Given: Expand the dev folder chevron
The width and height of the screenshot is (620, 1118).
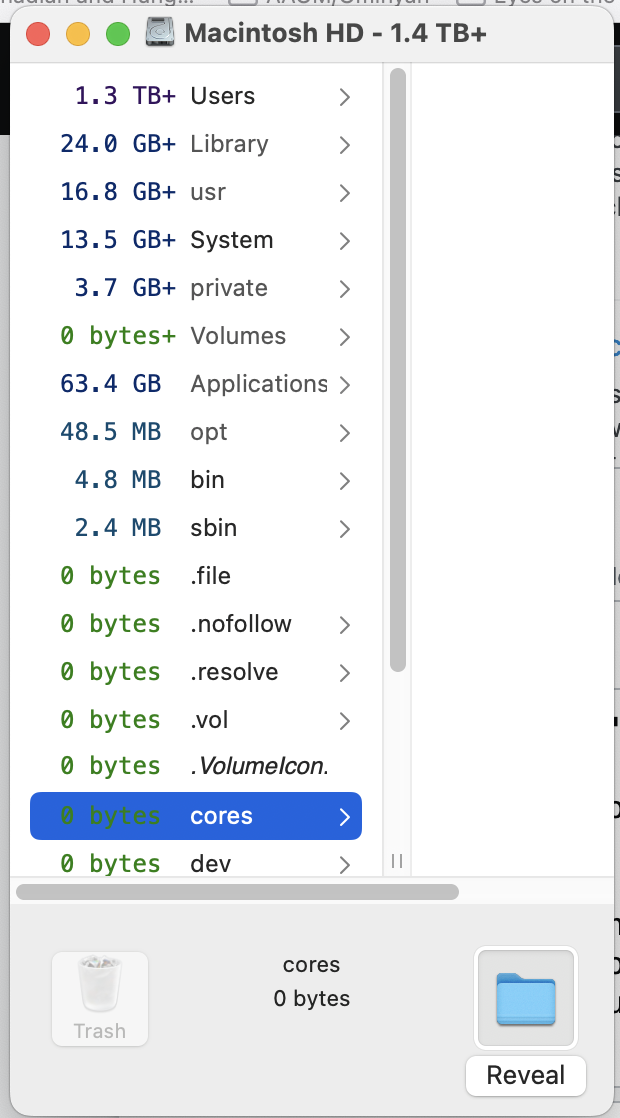Looking at the screenshot, I should (x=345, y=864).
